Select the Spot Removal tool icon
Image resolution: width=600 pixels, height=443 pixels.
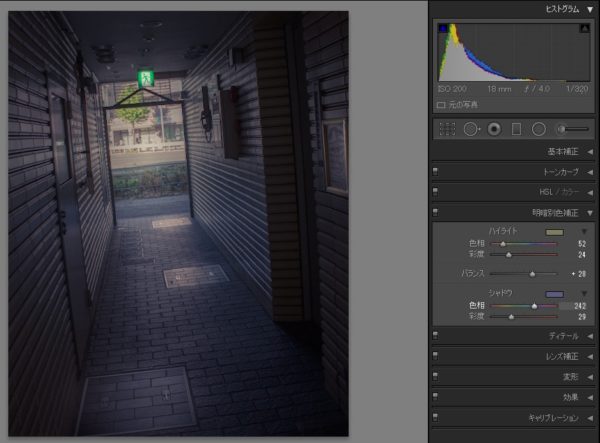[471, 129]
